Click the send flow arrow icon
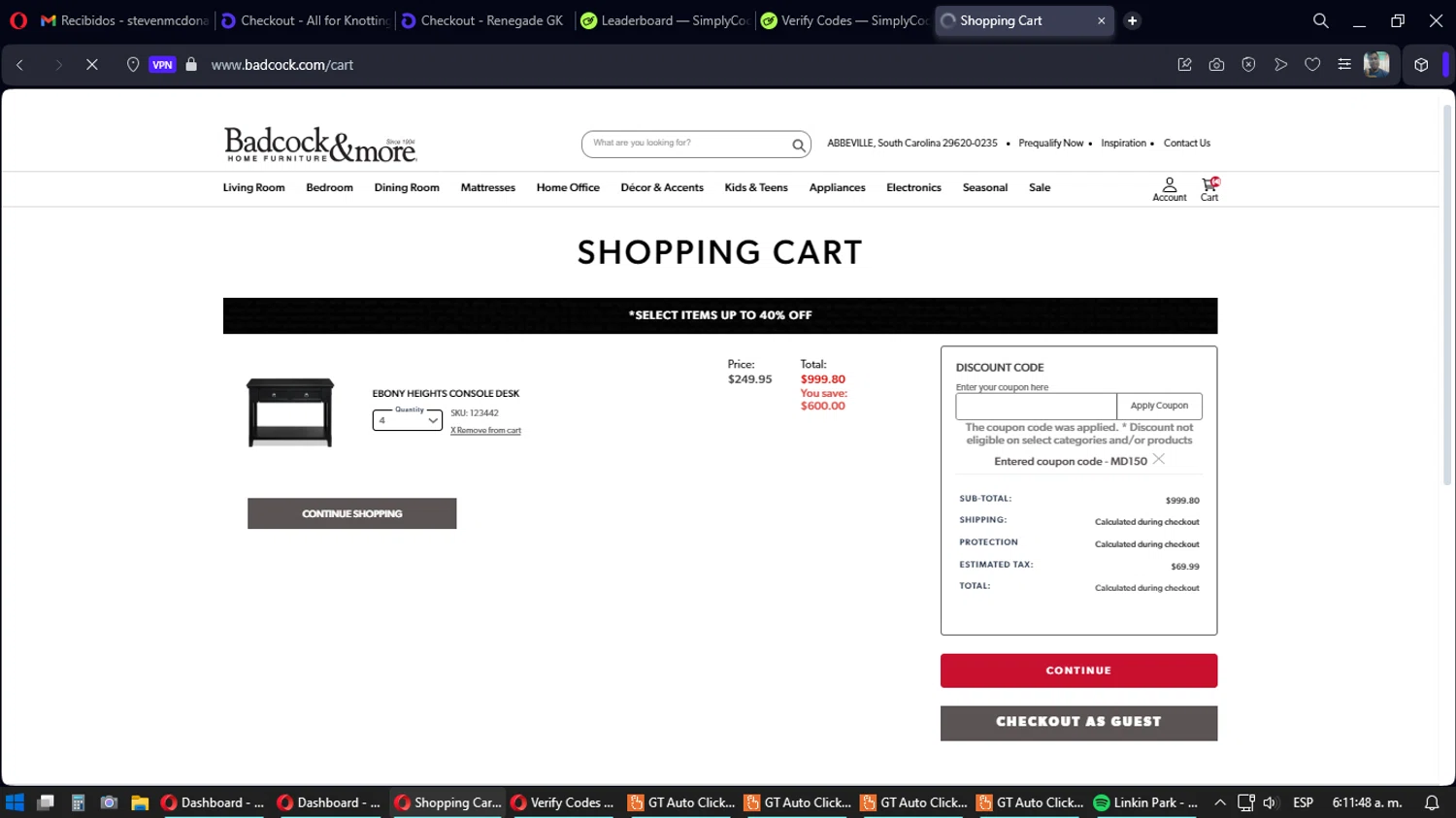 (1280, 65)
